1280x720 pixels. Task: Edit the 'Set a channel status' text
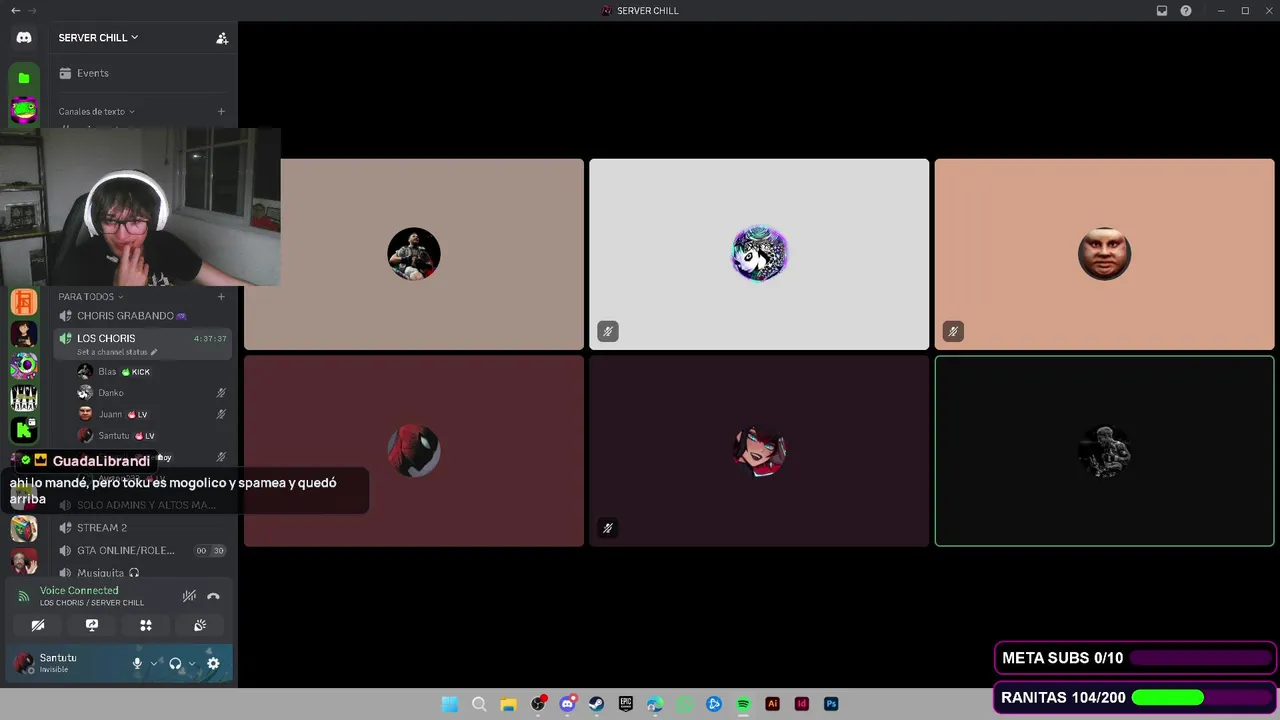point(117,352)
